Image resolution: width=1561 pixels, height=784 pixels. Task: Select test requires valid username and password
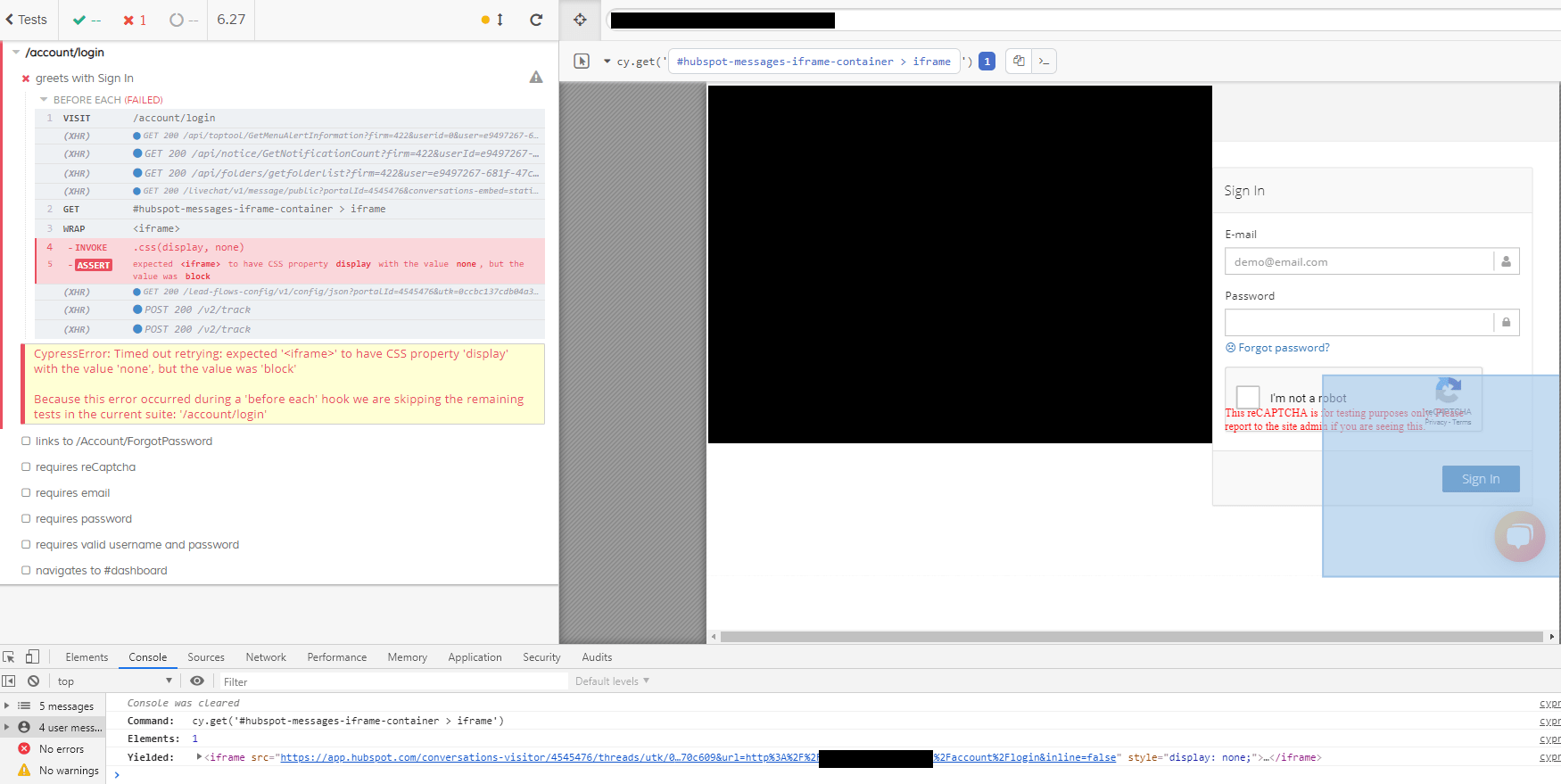tap(137, 545)
